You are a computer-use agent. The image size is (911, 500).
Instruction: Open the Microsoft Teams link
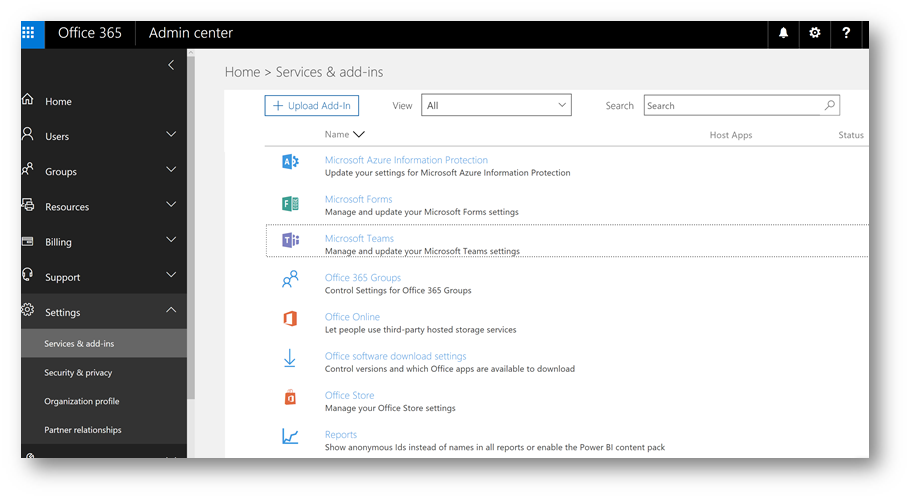[359, 239]
